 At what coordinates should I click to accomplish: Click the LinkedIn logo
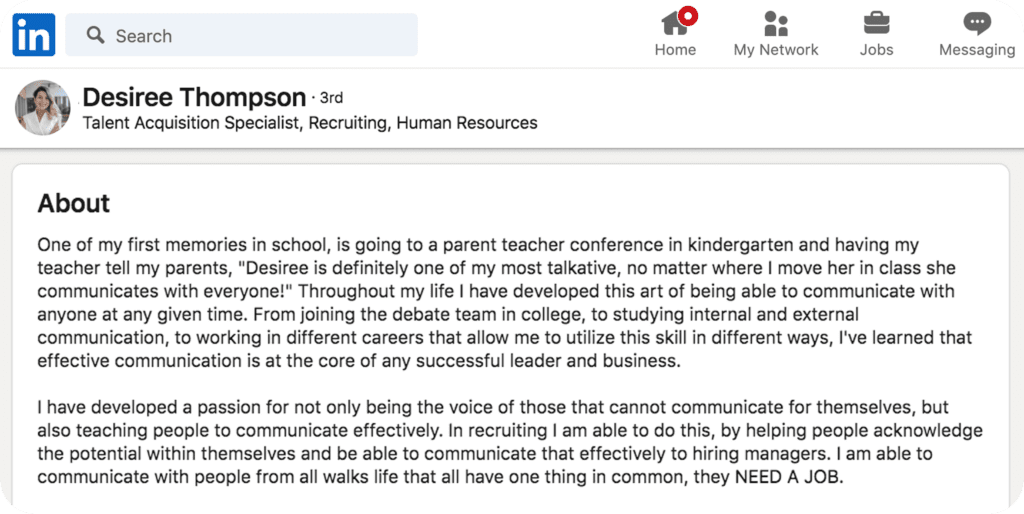[34, 35]
